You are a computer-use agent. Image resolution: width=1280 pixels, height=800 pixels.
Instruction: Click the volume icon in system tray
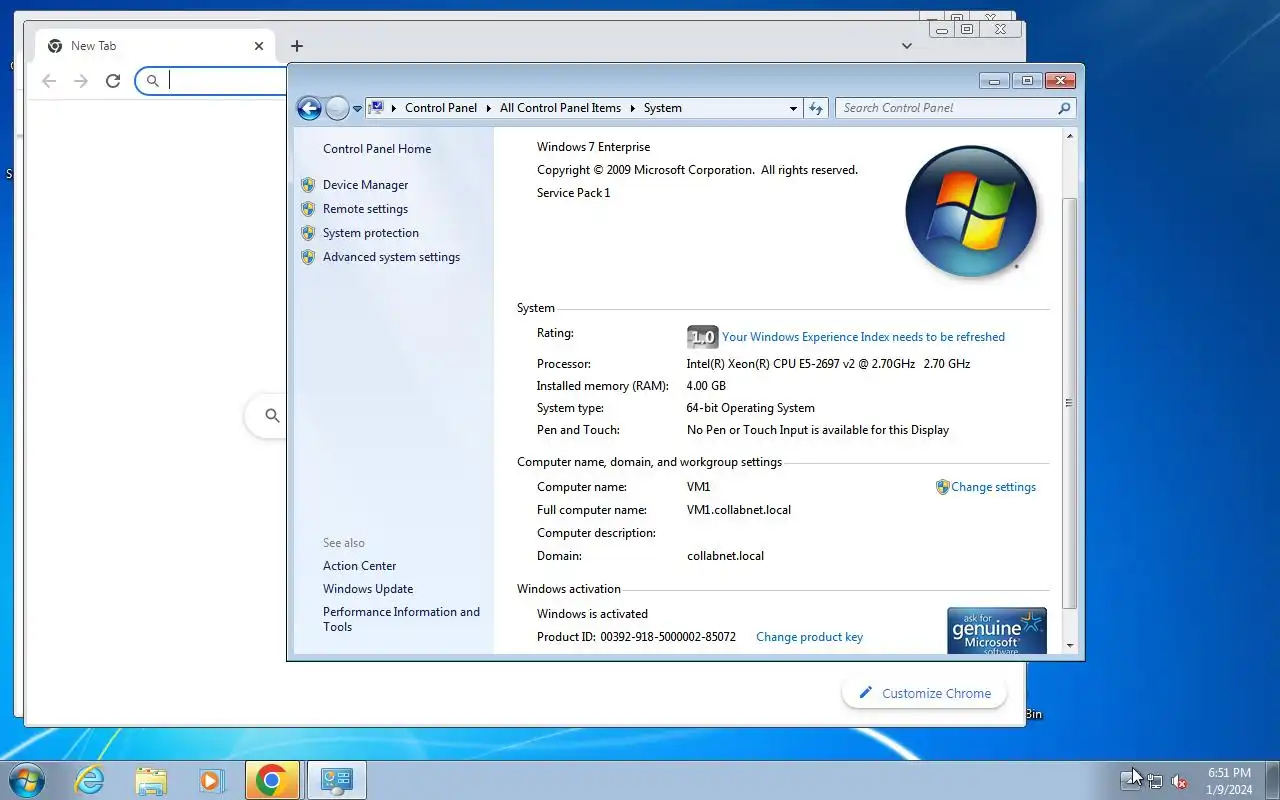point(1179,781)
